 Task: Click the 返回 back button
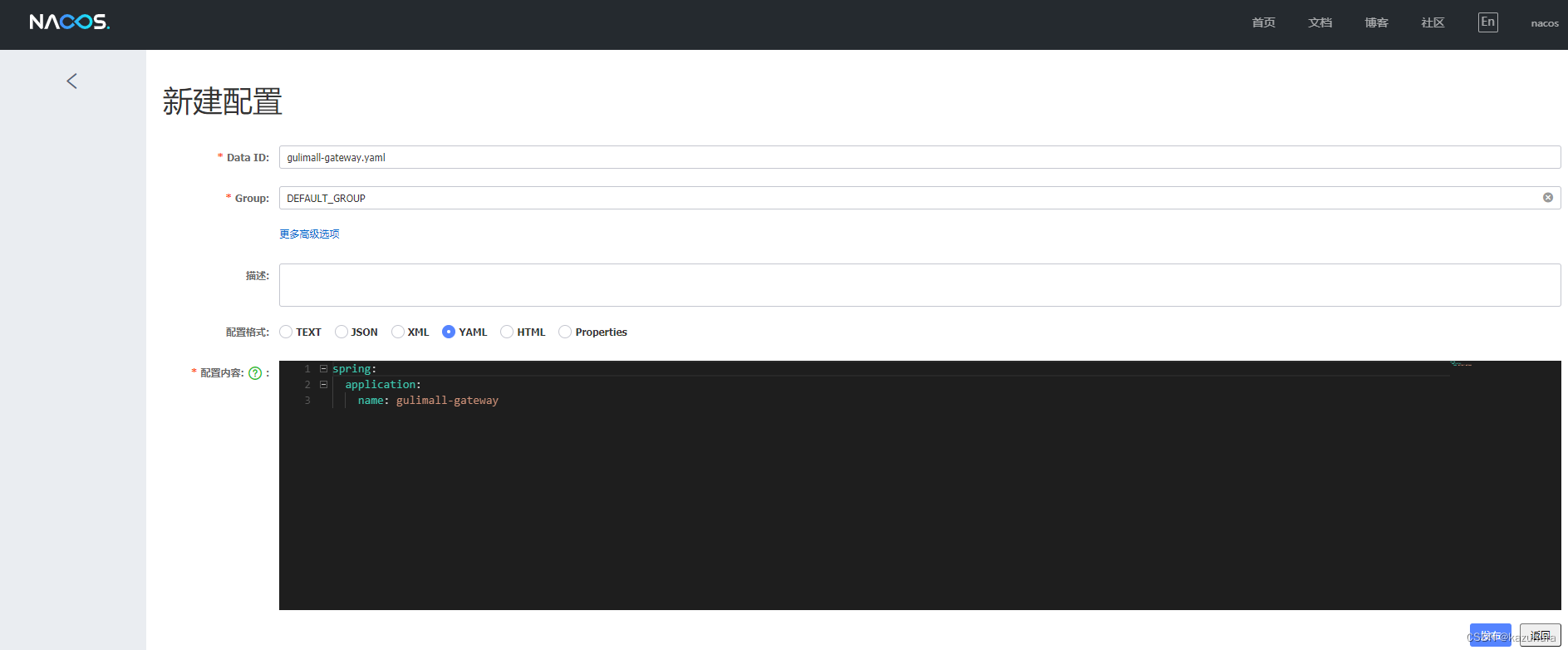1541,636
